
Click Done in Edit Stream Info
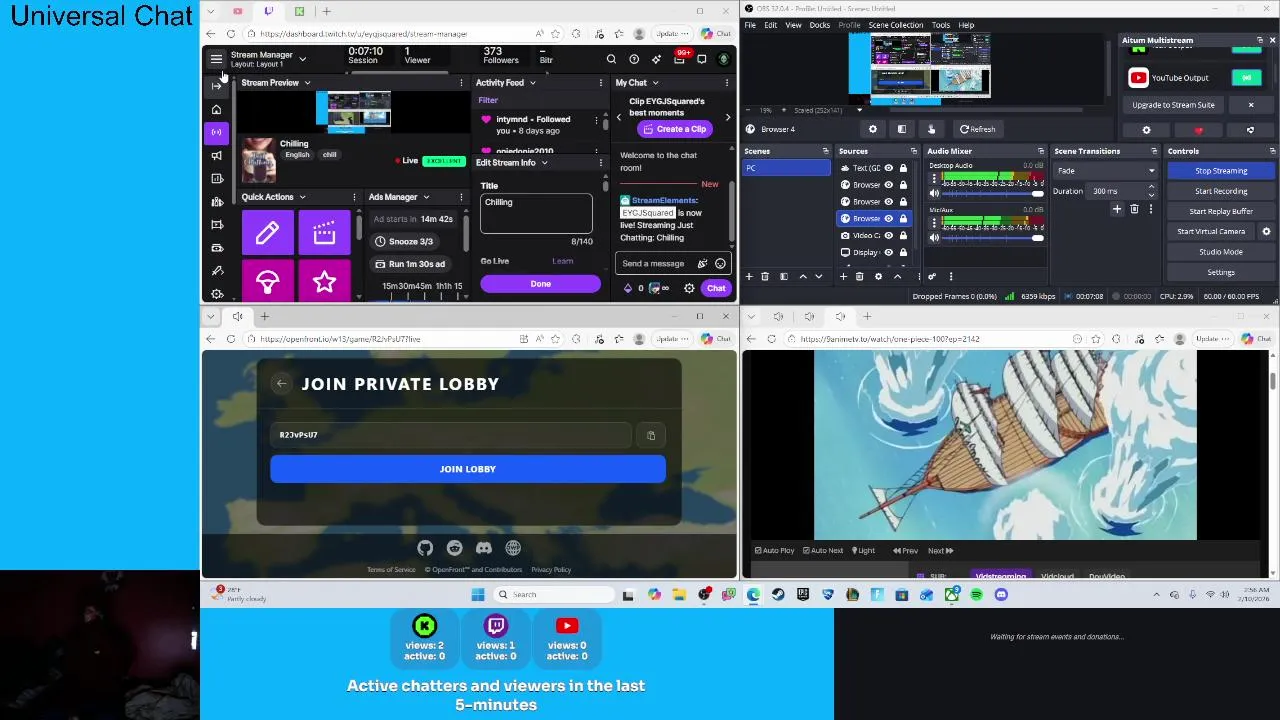coord(540,284)
